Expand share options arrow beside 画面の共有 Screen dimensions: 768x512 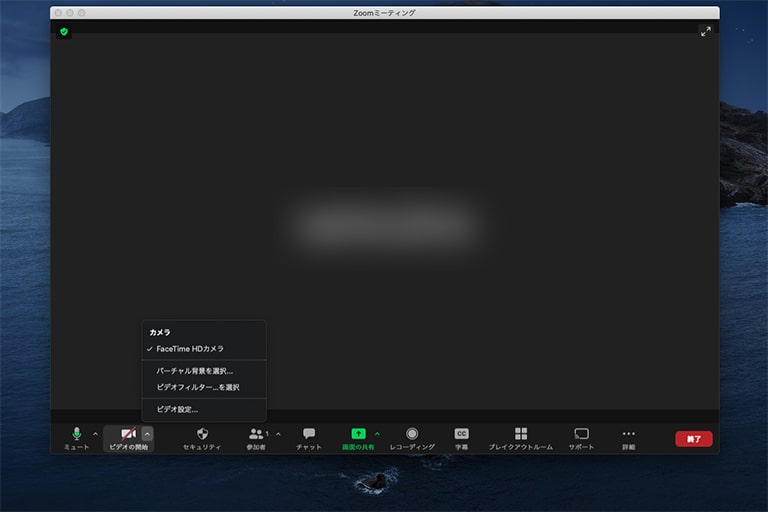pyautogui.click(x=377, y=434)
